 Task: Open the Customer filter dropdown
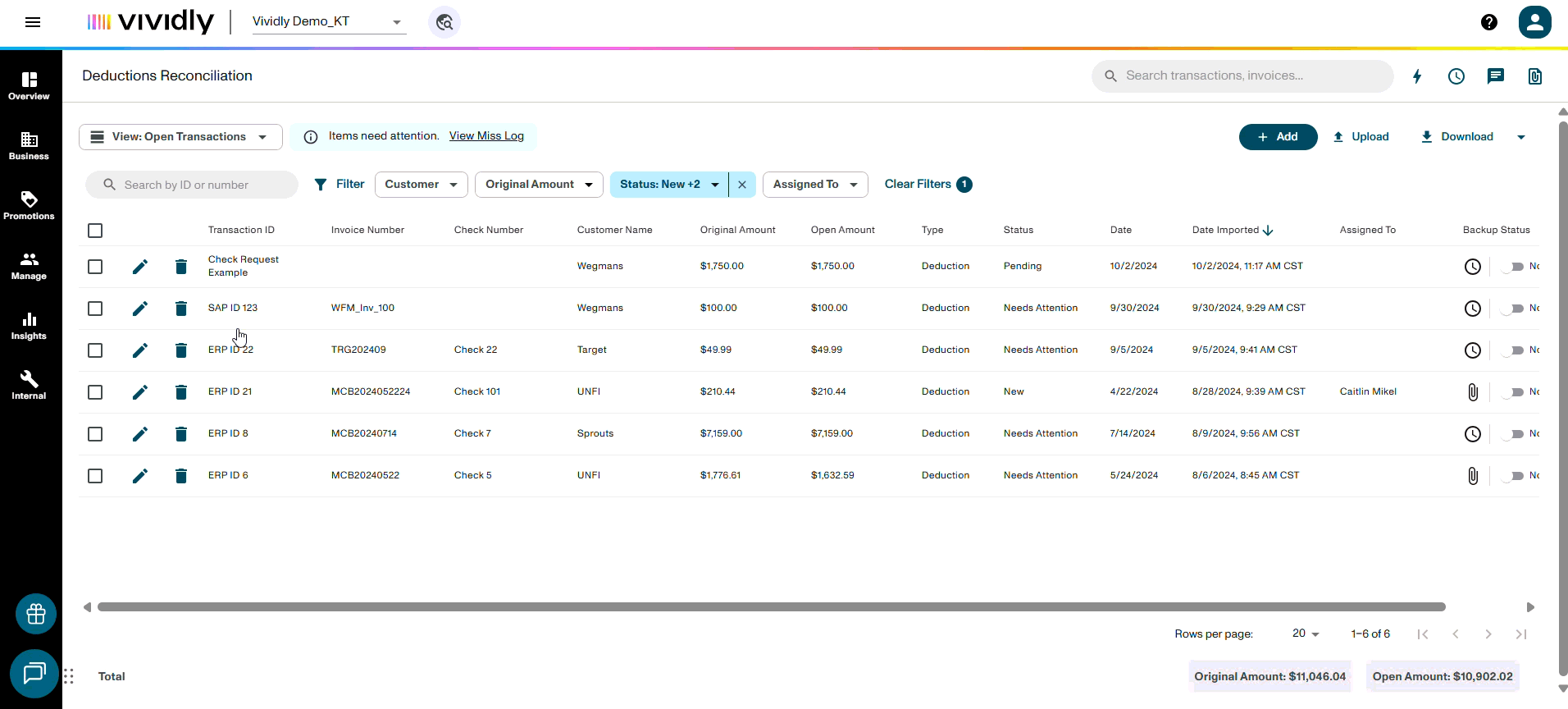[x=422, y=185]
